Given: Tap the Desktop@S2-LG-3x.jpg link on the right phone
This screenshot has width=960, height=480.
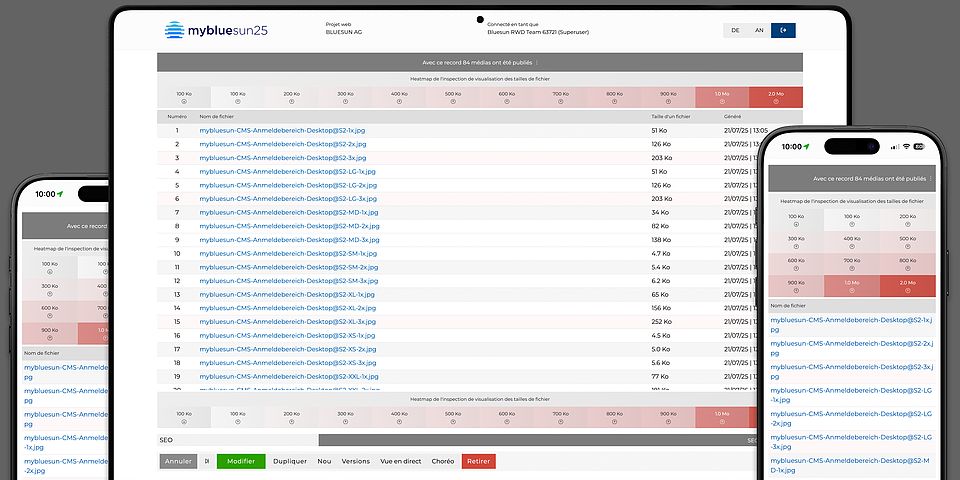Looking at the screenshot, I should [x=851, y=442].
